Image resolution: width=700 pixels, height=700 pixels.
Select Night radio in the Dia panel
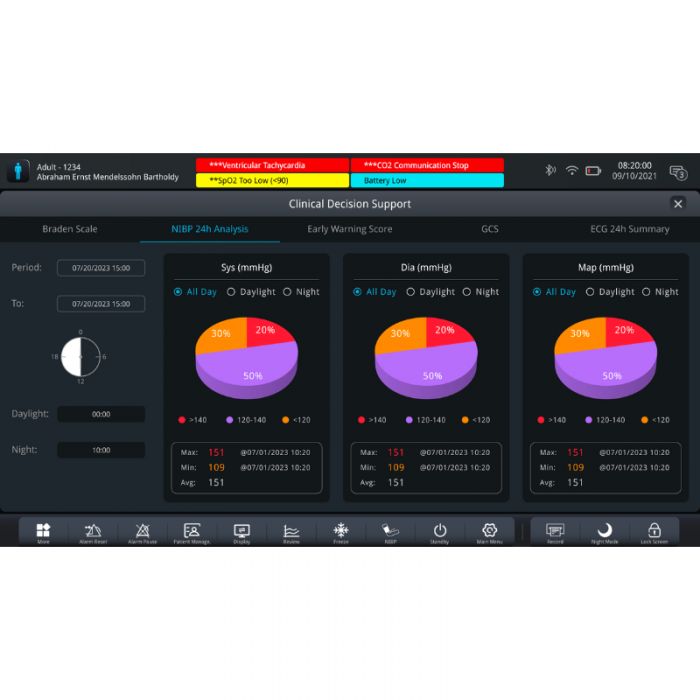(467, 292)
